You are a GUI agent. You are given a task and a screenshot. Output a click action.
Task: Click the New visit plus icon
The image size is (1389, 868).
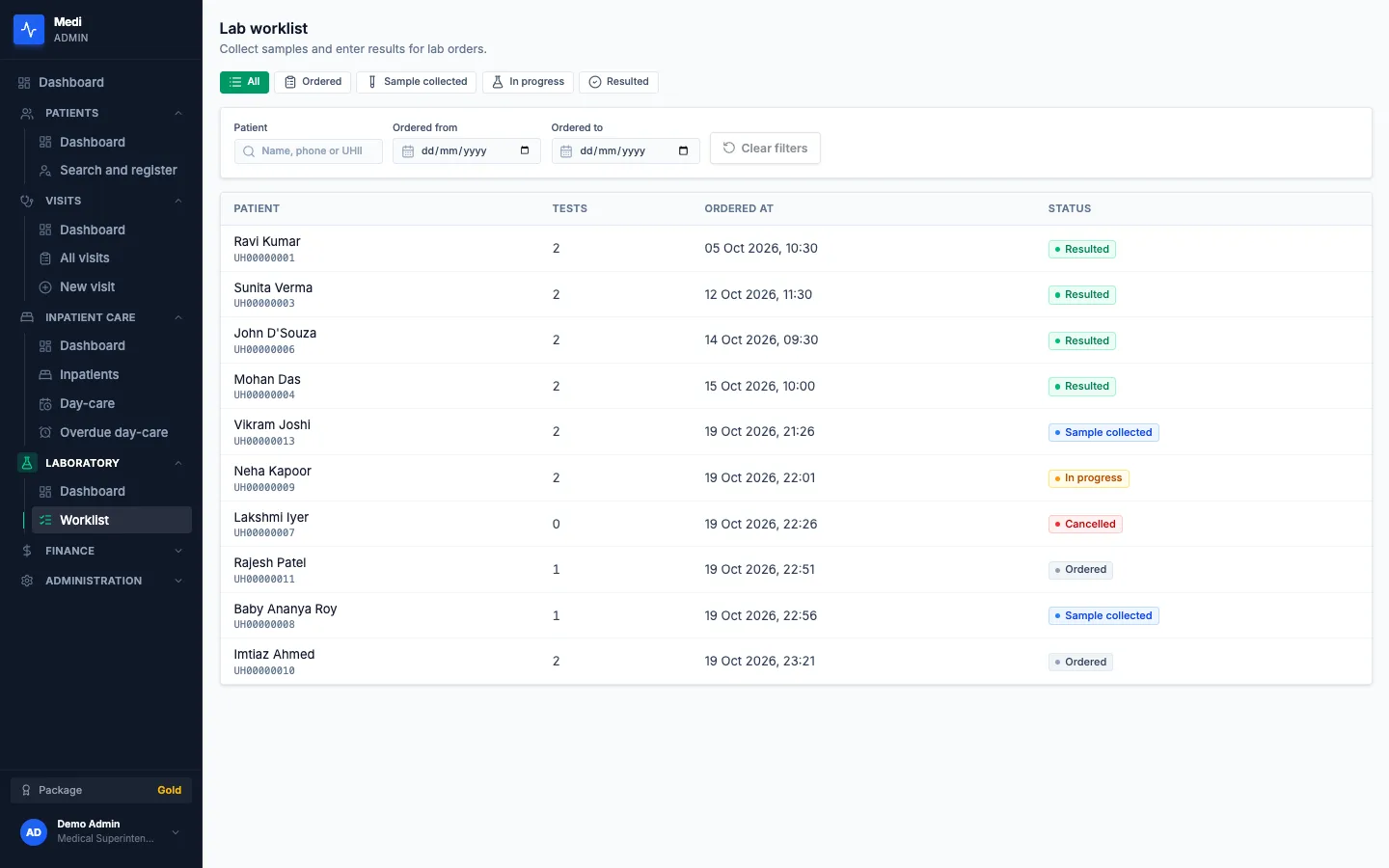pos(45,287)
